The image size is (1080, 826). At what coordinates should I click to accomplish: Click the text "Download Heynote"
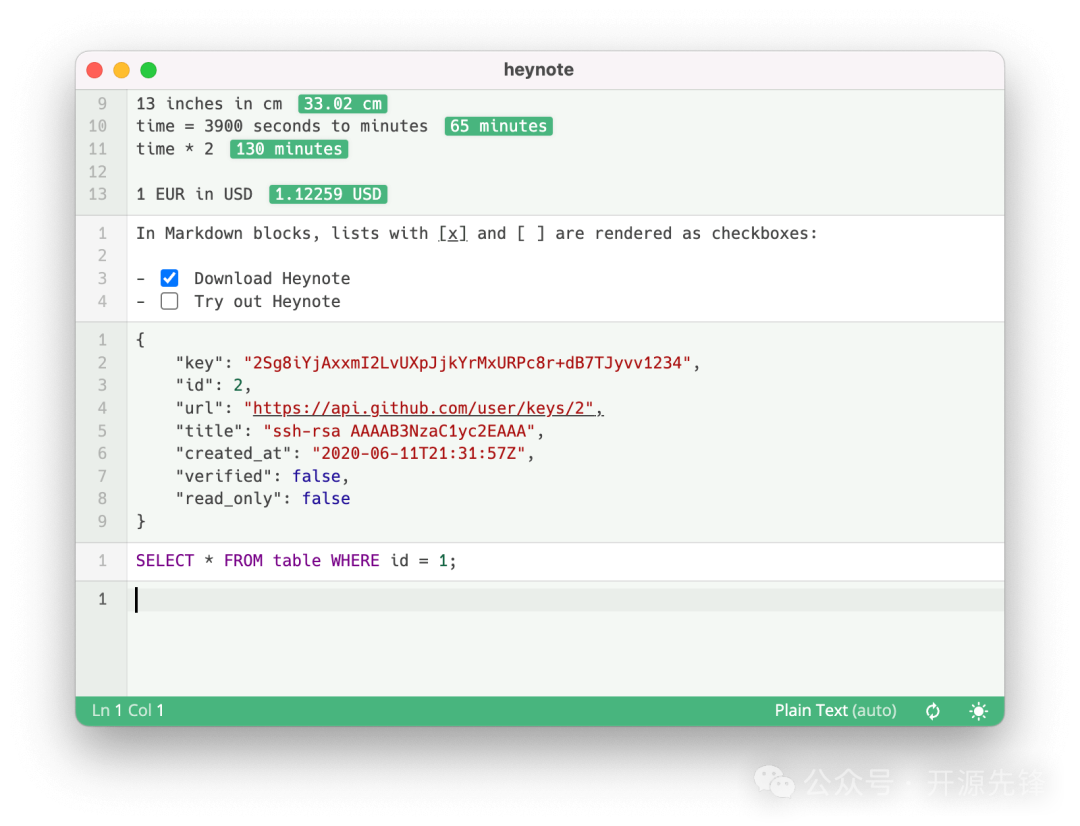(272, 278)
